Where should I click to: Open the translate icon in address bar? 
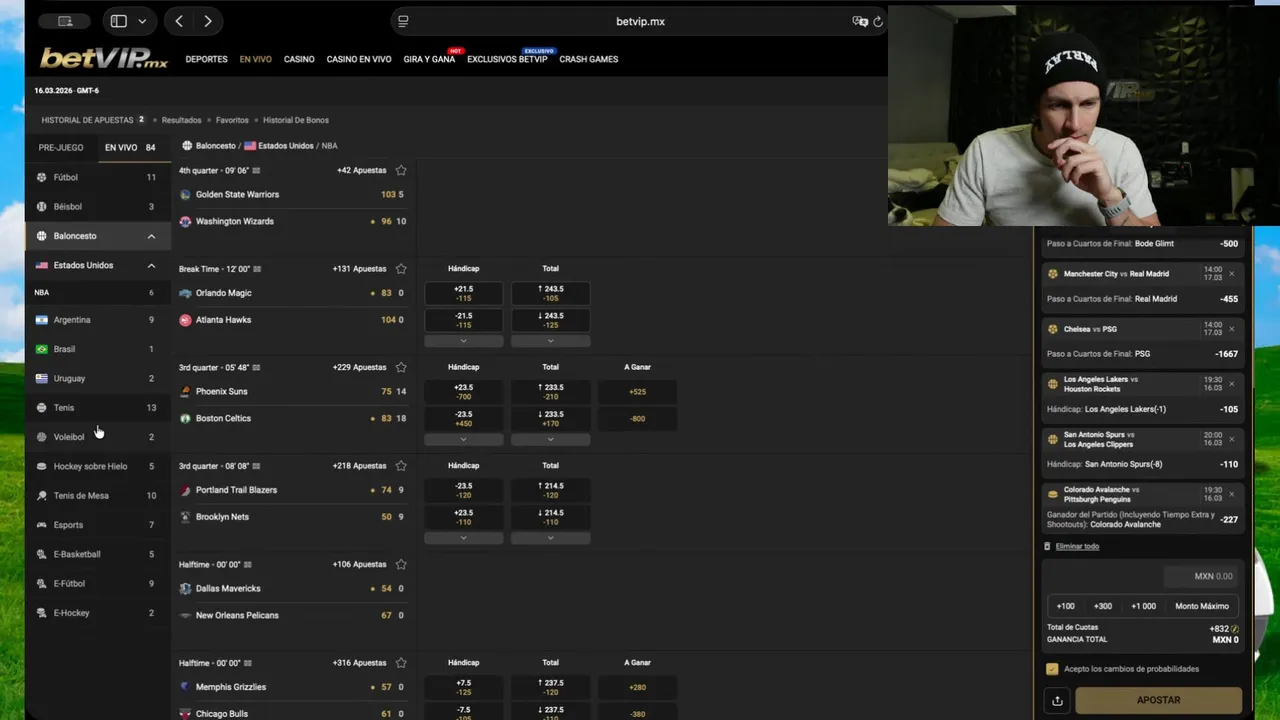click(859, 21)
